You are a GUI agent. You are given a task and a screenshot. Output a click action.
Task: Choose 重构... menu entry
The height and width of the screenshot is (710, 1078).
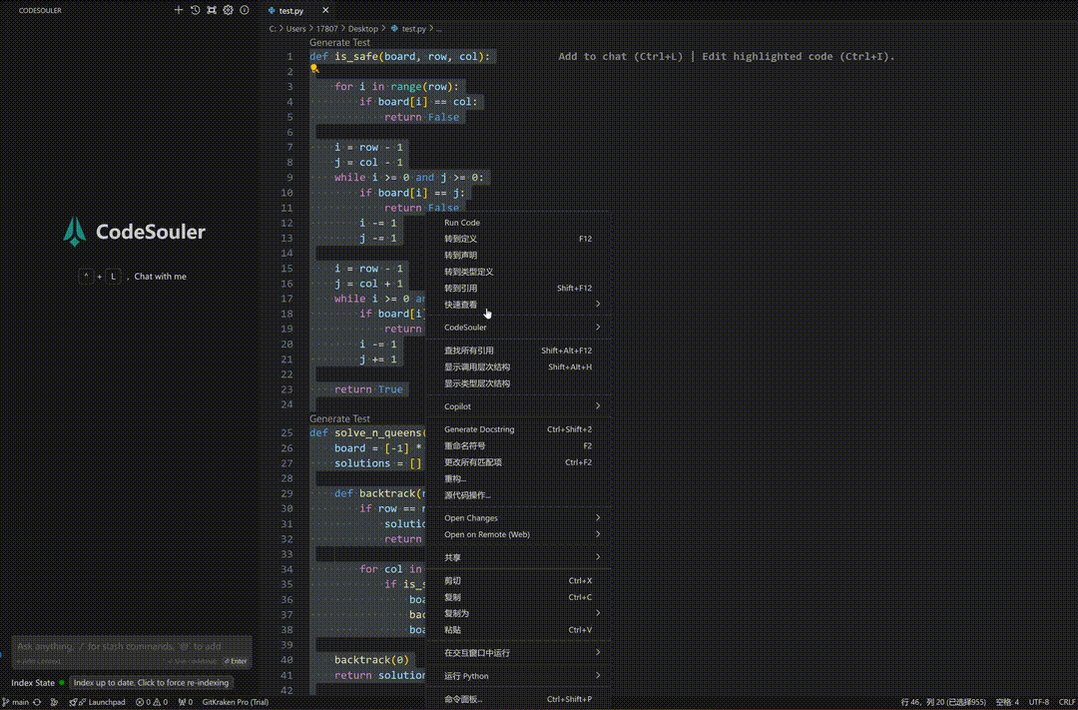[519, 479]
